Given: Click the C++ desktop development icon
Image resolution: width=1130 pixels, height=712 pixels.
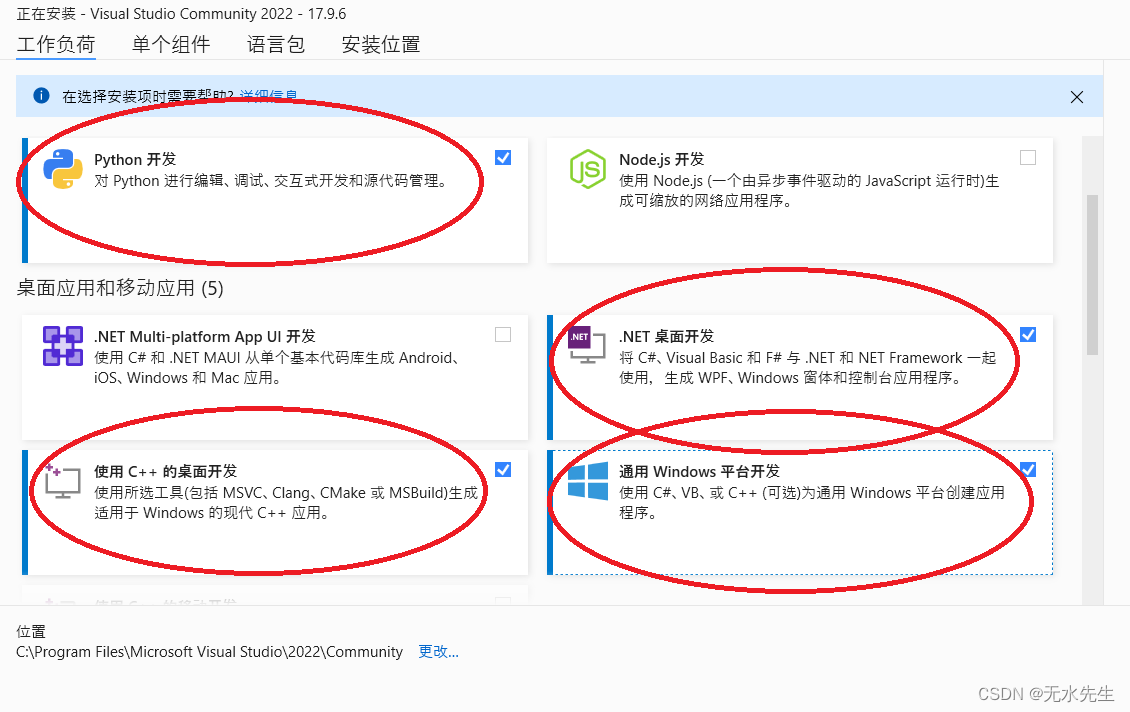Looking at the screenshot, I should 62,481.
